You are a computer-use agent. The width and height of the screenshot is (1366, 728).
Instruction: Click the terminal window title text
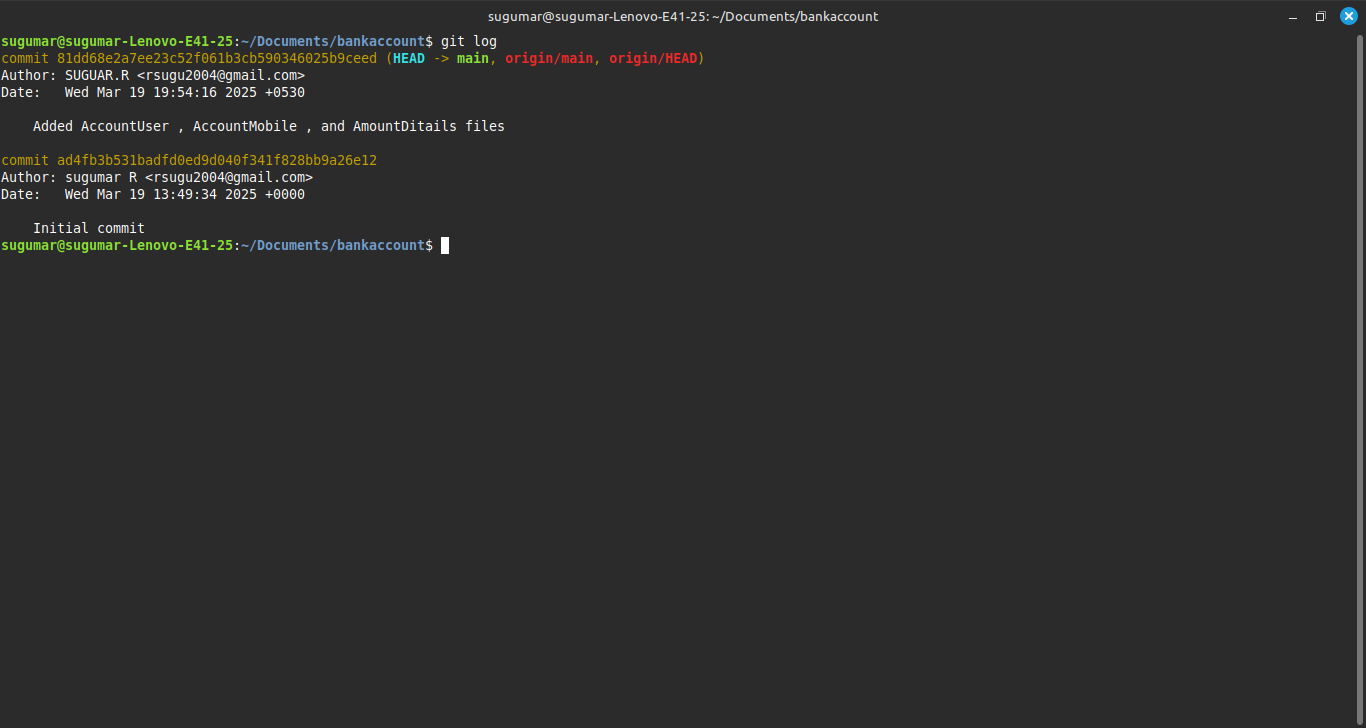coord(683,16)
